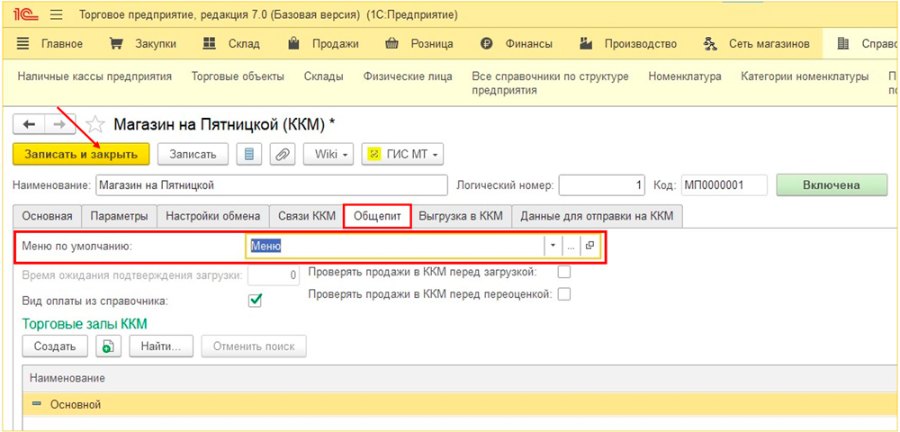Click the green refresh icon under Торговые залы
900x432 pixels.
(108, 346)
